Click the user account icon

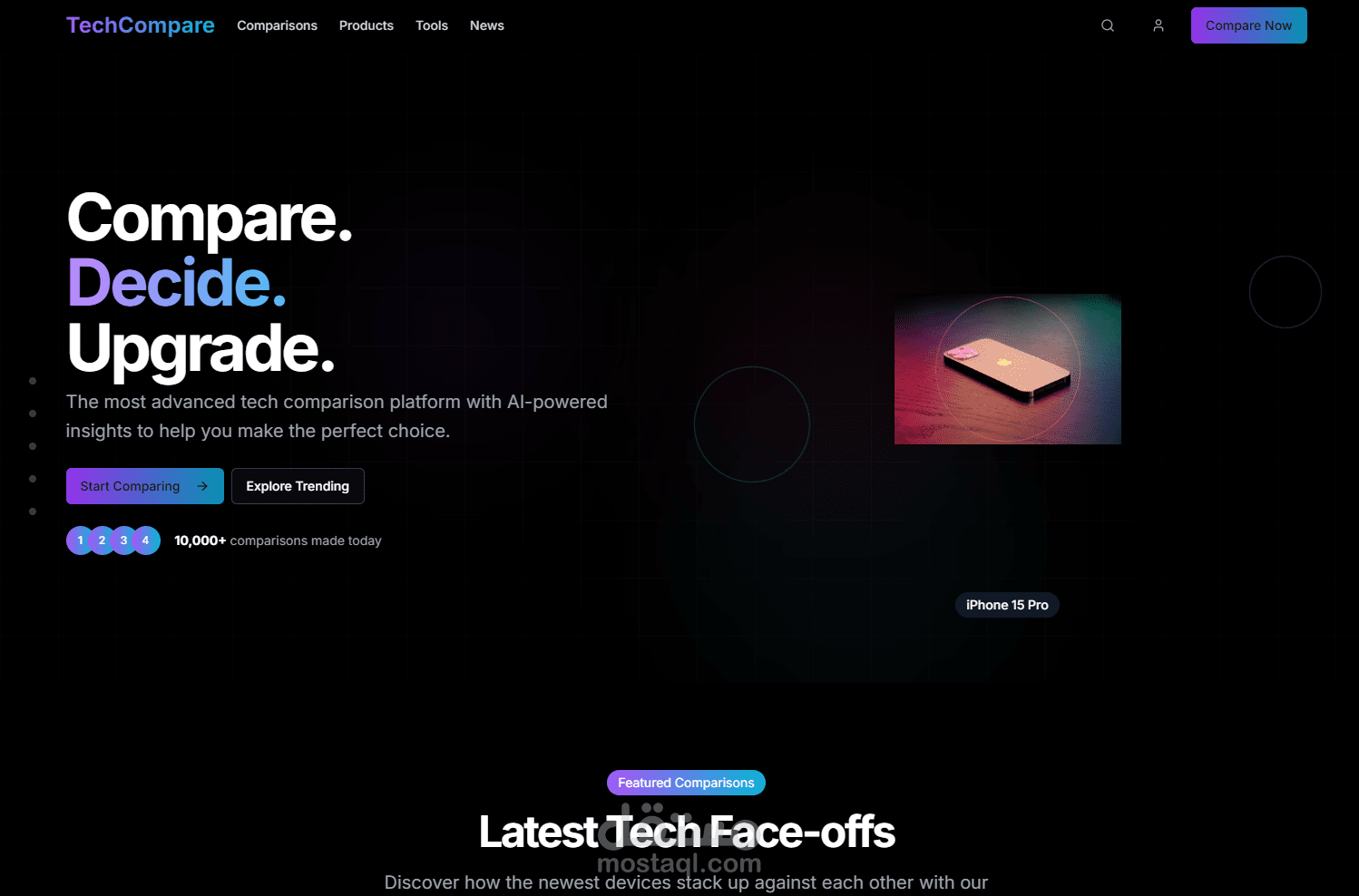(1159, 25)
